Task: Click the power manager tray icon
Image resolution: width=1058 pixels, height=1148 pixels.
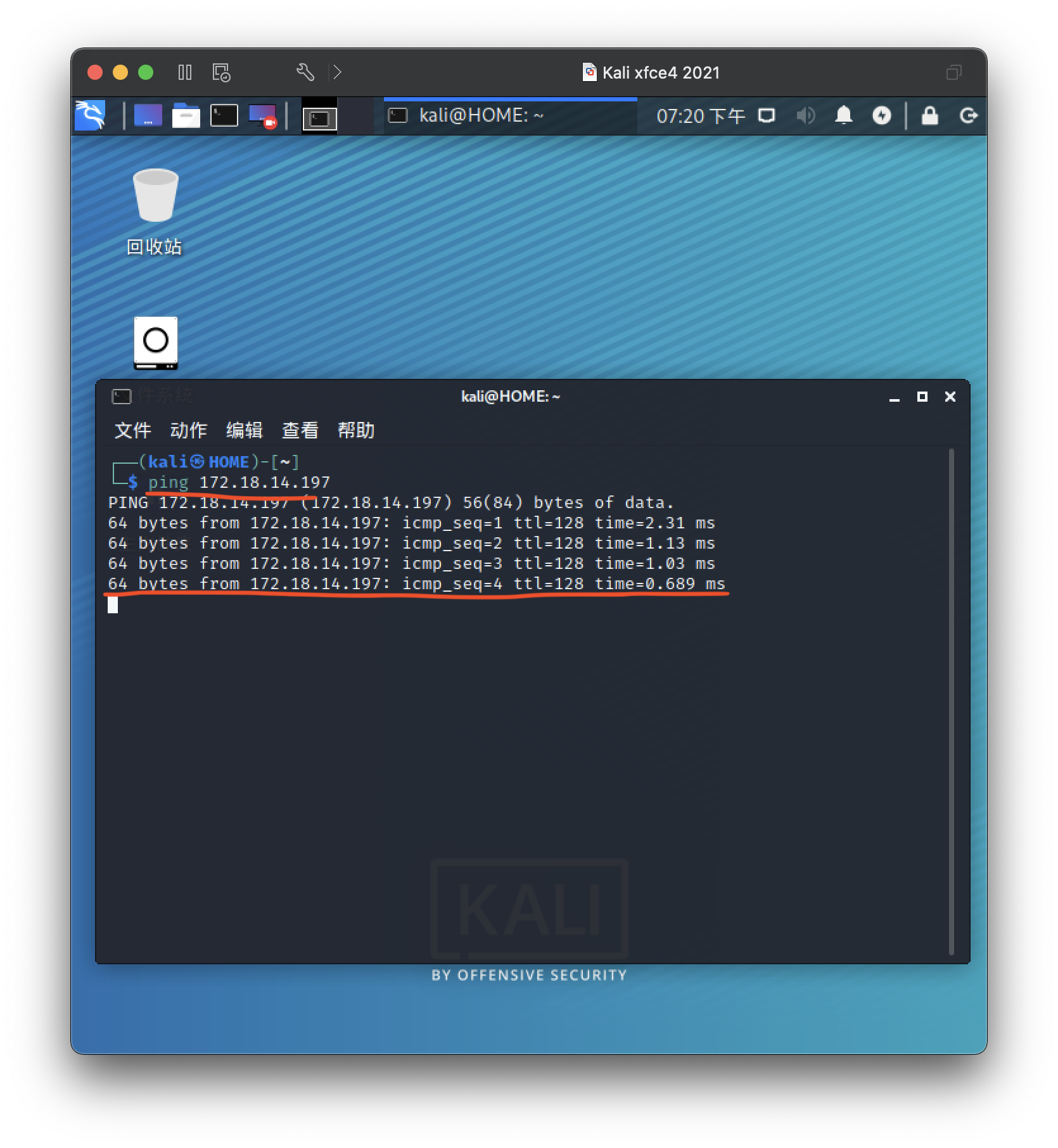Action: point(881,115)
